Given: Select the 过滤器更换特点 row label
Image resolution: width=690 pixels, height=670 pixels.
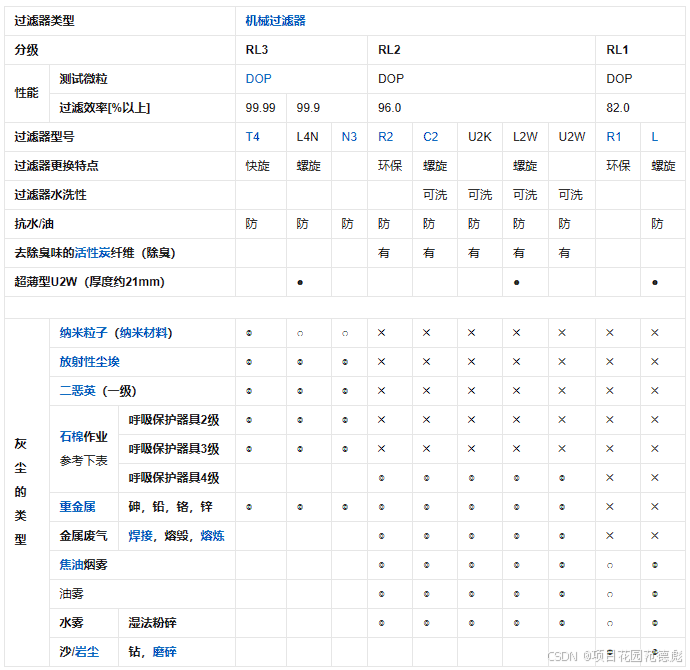Looking at the screenshot, I should click(56, 166).
